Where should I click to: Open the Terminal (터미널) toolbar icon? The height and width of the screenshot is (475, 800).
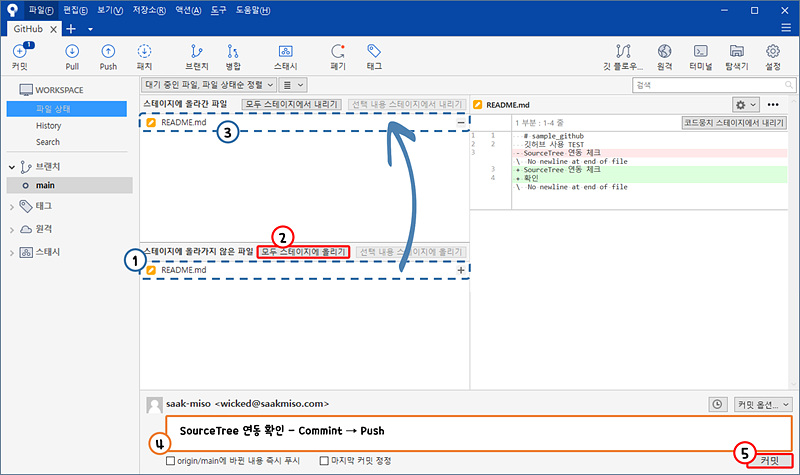coord(701,57)
